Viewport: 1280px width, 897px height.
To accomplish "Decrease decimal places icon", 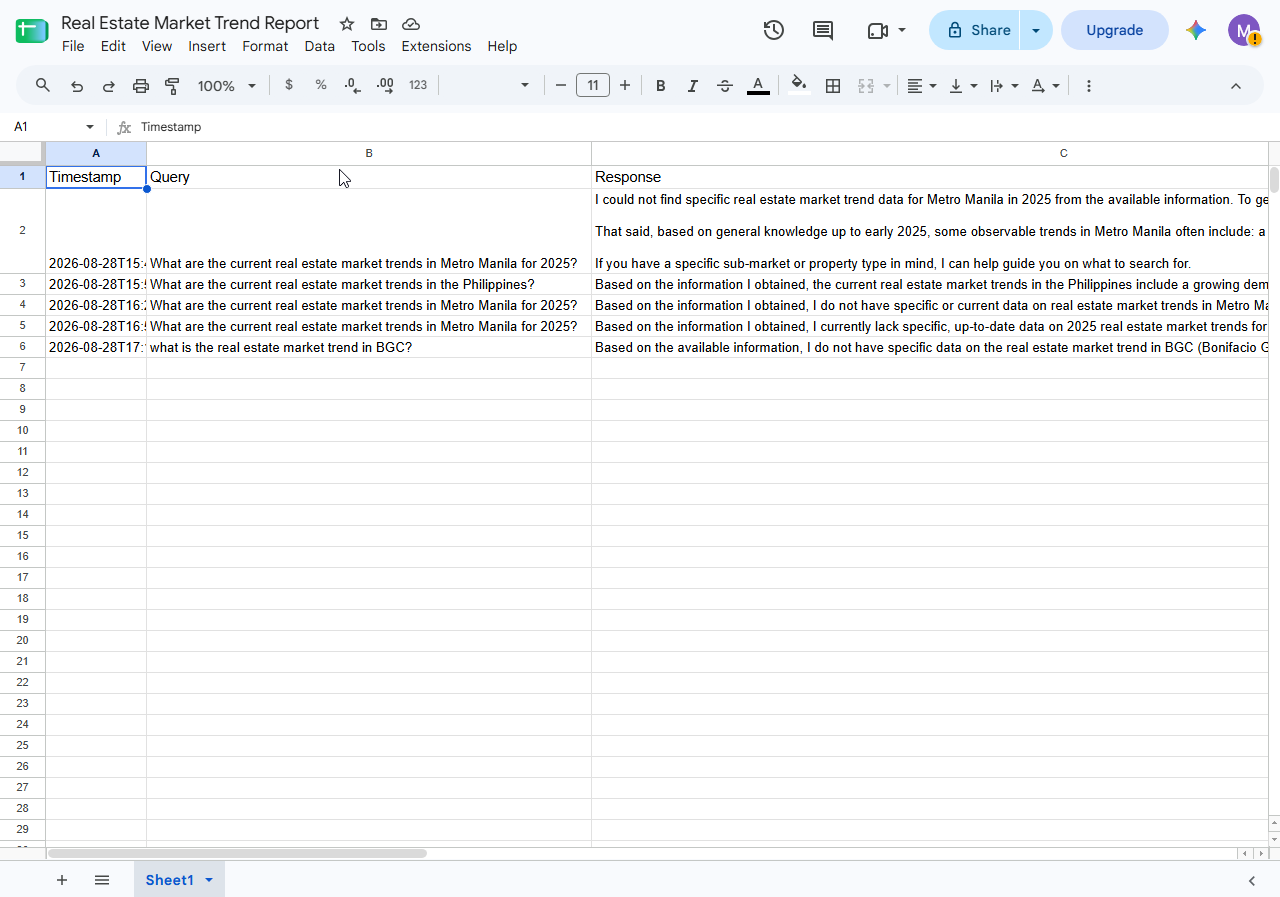I will click(x=352, y=86).
